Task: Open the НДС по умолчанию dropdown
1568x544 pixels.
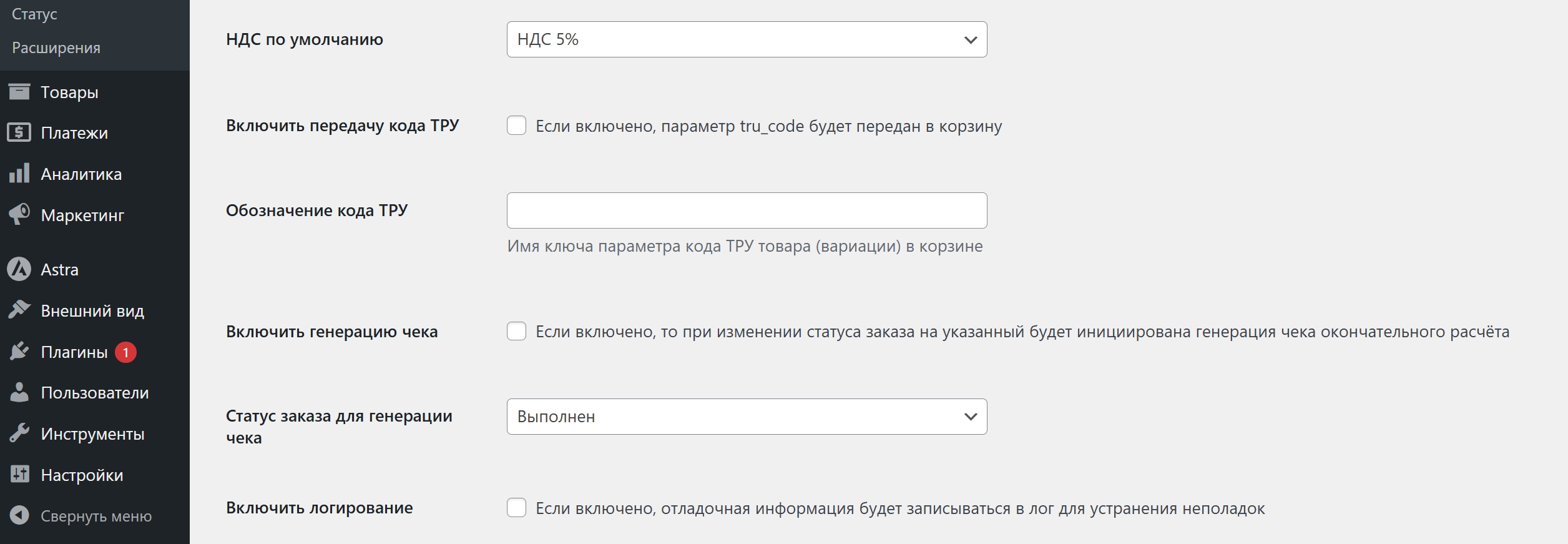Action: coord(747,39)
